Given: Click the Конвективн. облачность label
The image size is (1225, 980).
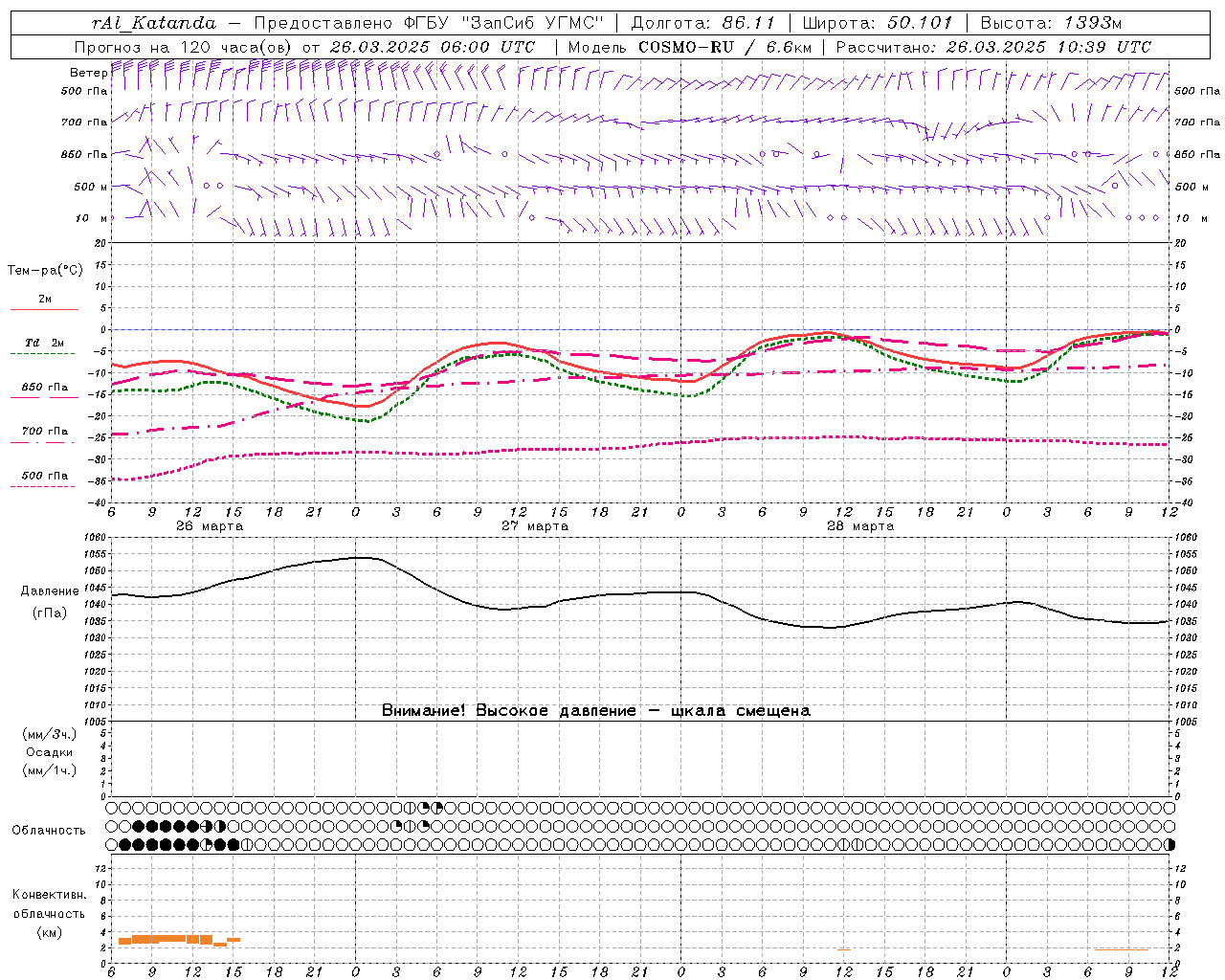Looking at the screenshot, I should (x=49, y=904).
